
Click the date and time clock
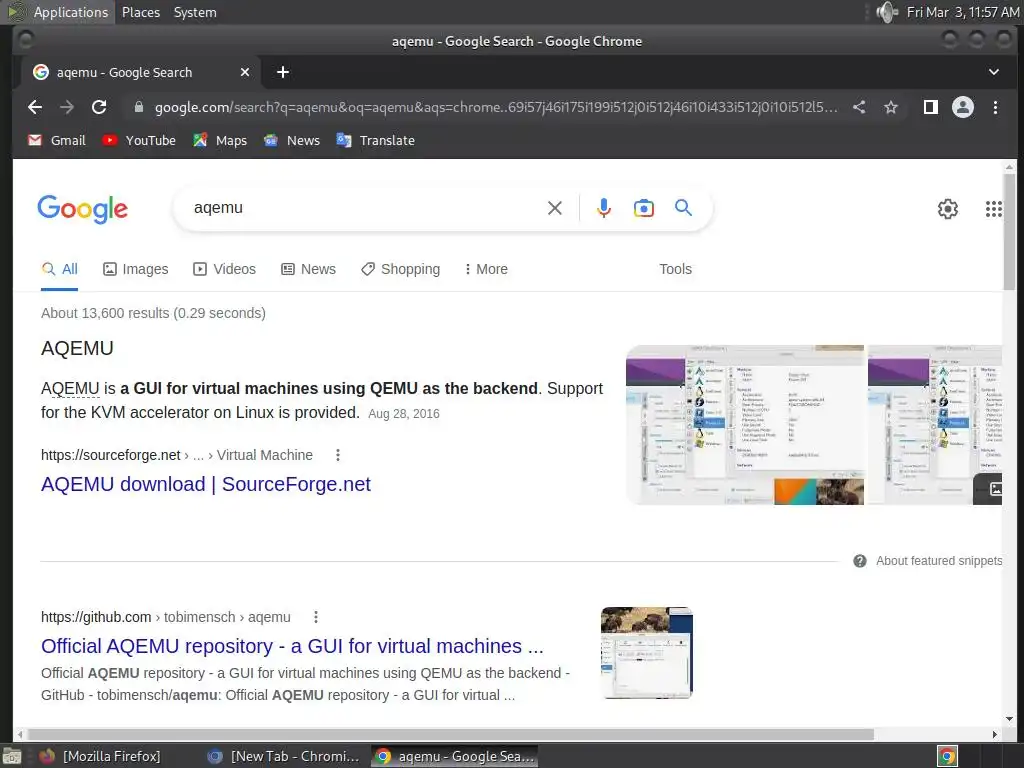(963, 12)
